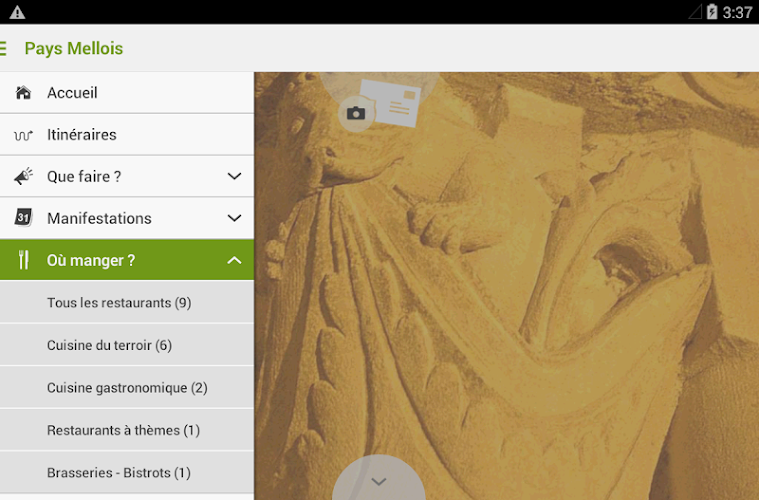Tap the 3:37 clock
The image size is (759, 500).
tap(737, 12)
